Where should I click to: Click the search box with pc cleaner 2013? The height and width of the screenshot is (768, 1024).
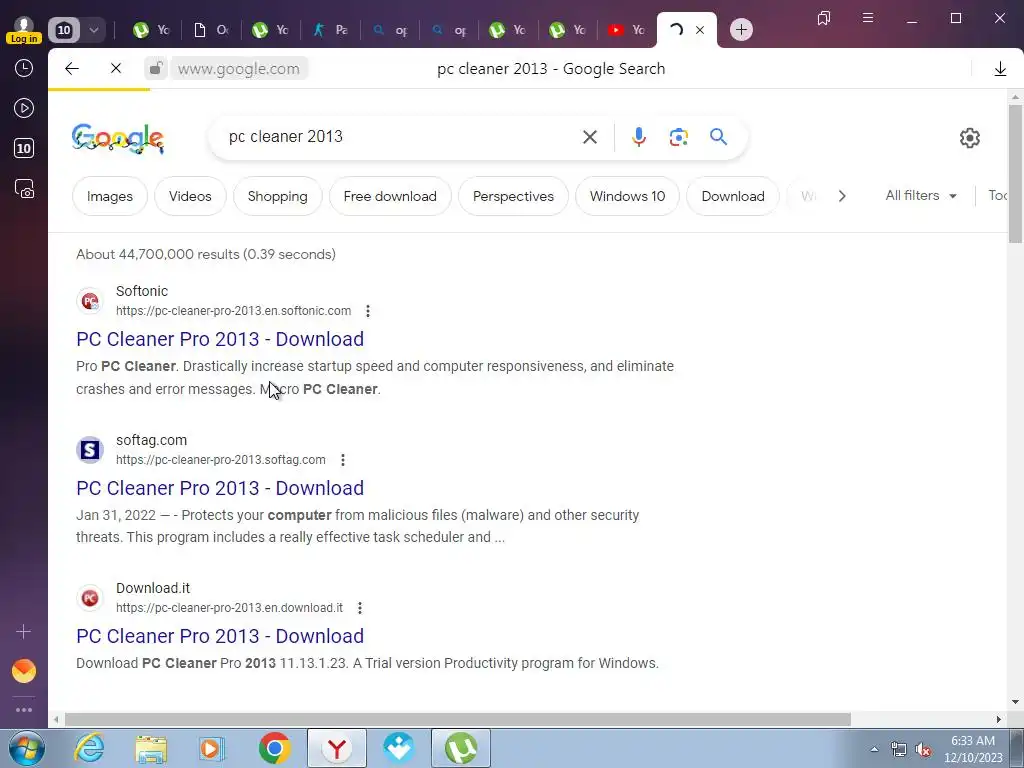398,136
